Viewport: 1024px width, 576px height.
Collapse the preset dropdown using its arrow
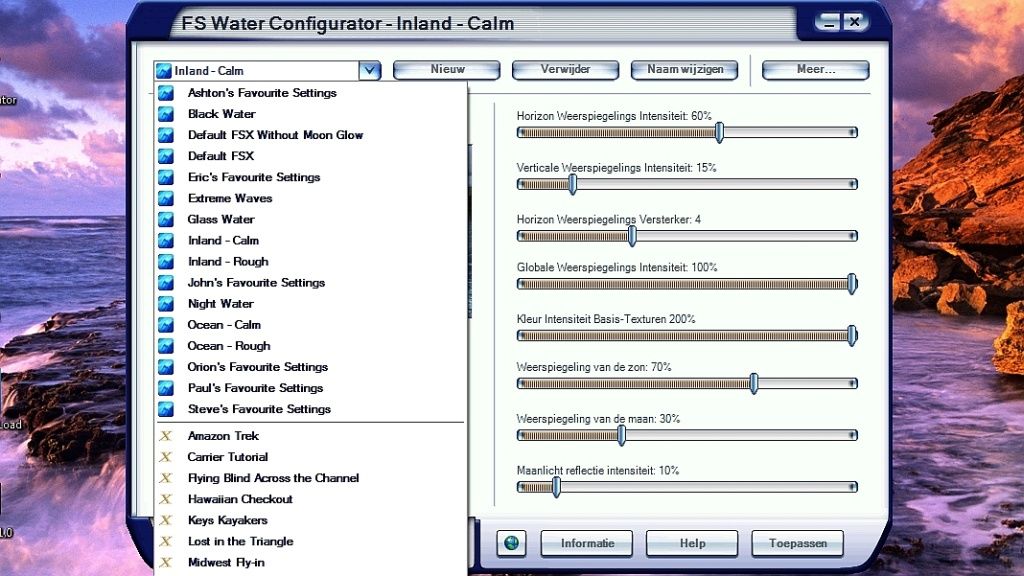tap(370, 70)
